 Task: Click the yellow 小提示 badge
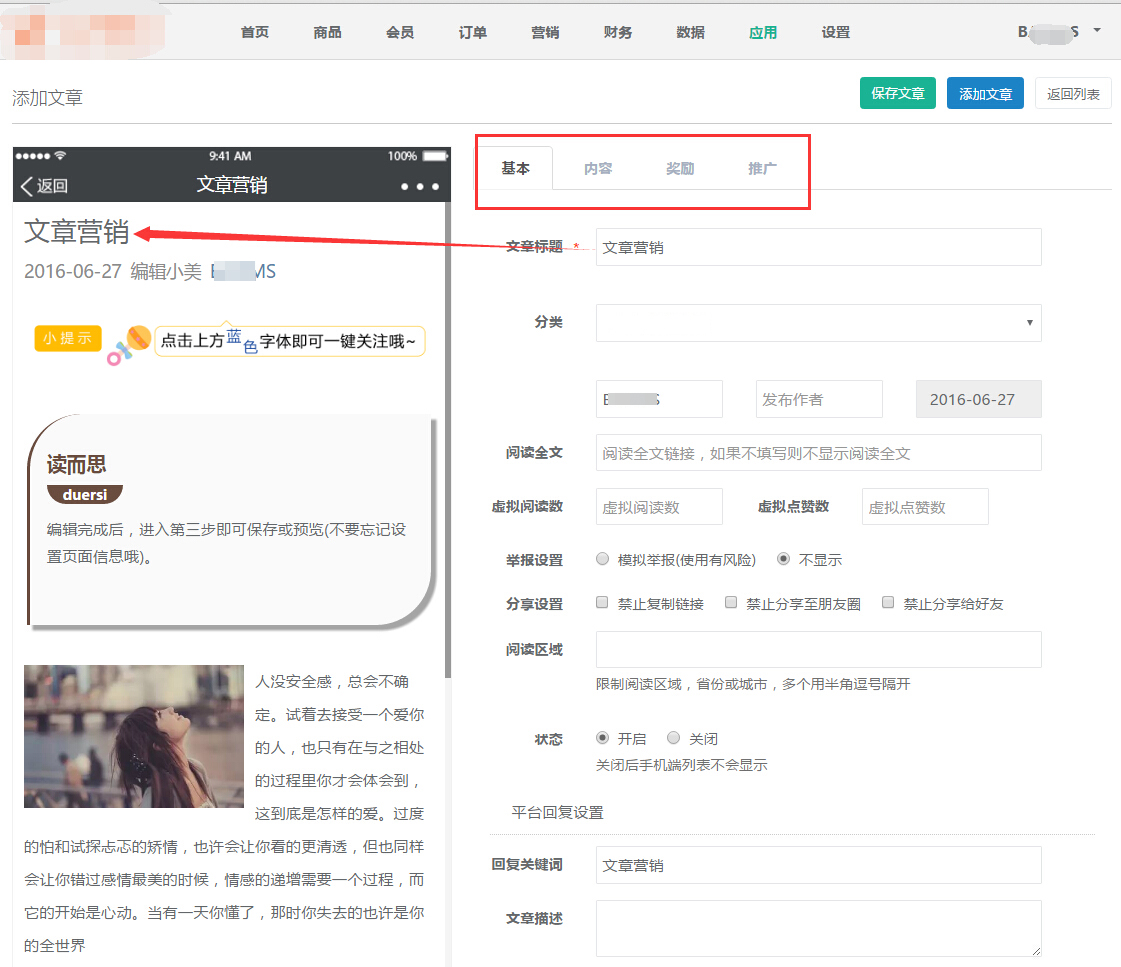68,338
